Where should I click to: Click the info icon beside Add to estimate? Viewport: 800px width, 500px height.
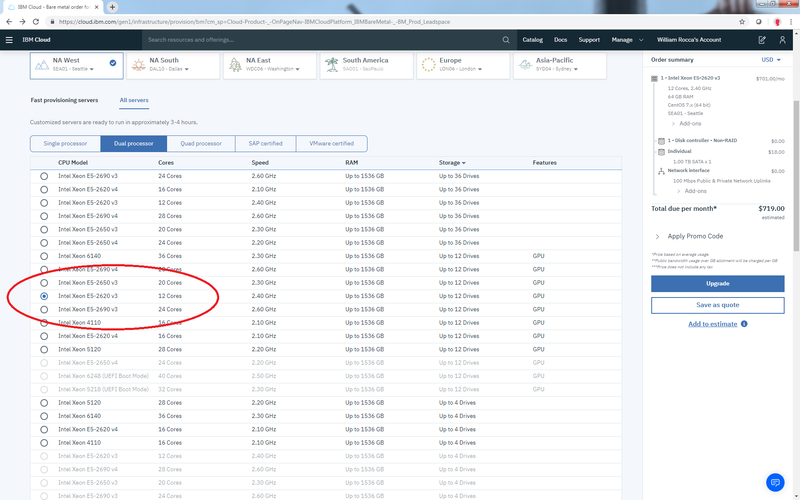(744, 324)
